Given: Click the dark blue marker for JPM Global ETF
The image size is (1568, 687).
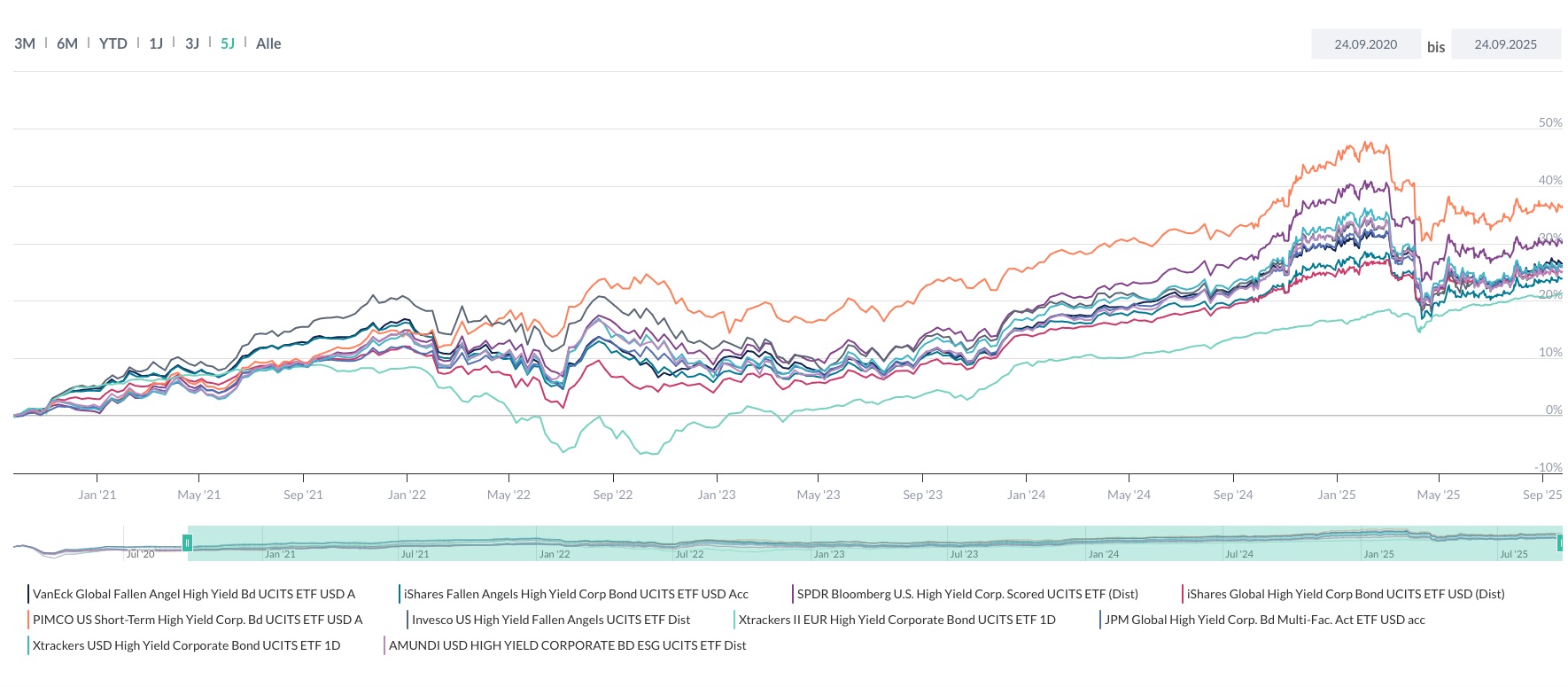Looking at the screenshot, I should (1098, 620).
